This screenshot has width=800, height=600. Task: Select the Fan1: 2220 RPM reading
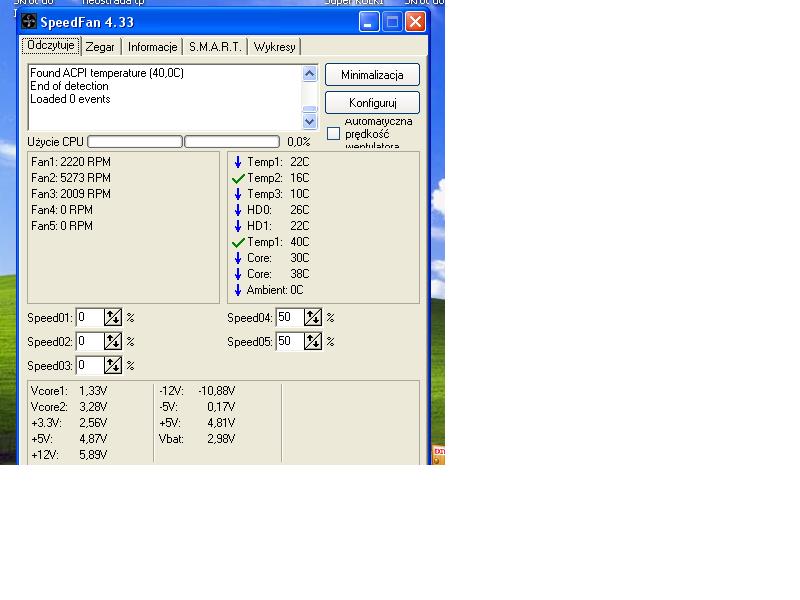click(x=70, y=162)
